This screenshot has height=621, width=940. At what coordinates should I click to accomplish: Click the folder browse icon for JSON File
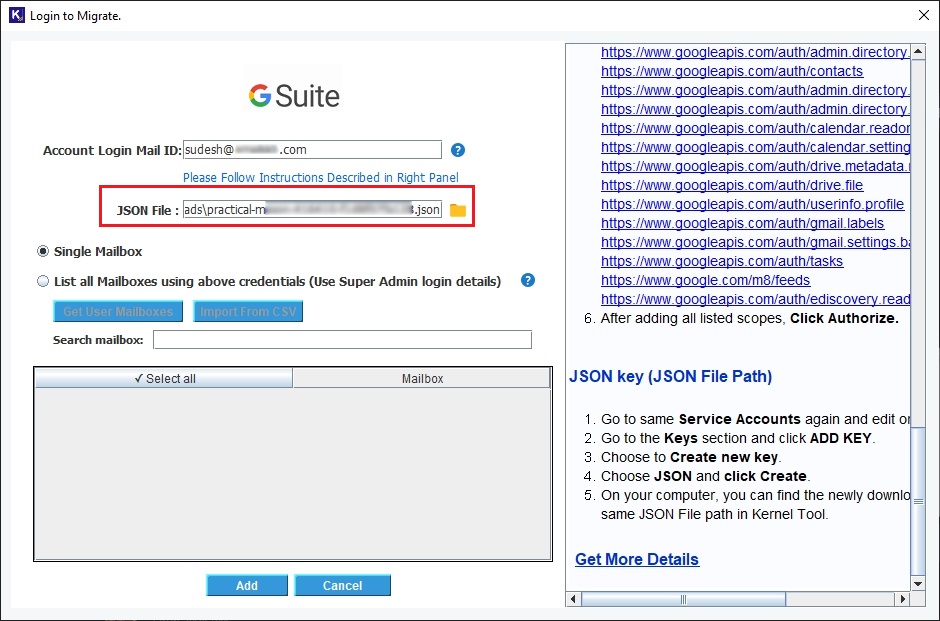457,210
